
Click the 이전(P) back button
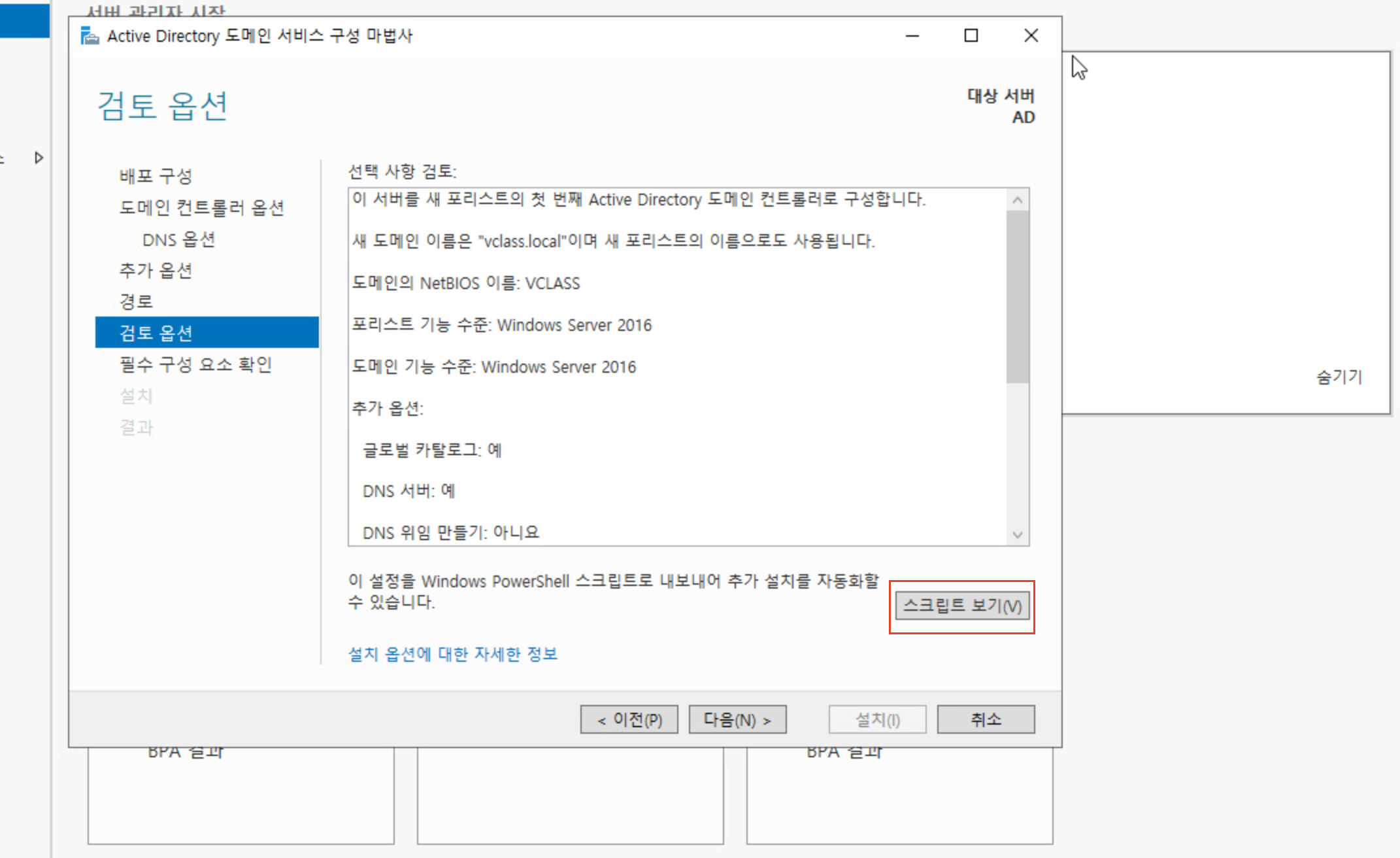[629, 720]
